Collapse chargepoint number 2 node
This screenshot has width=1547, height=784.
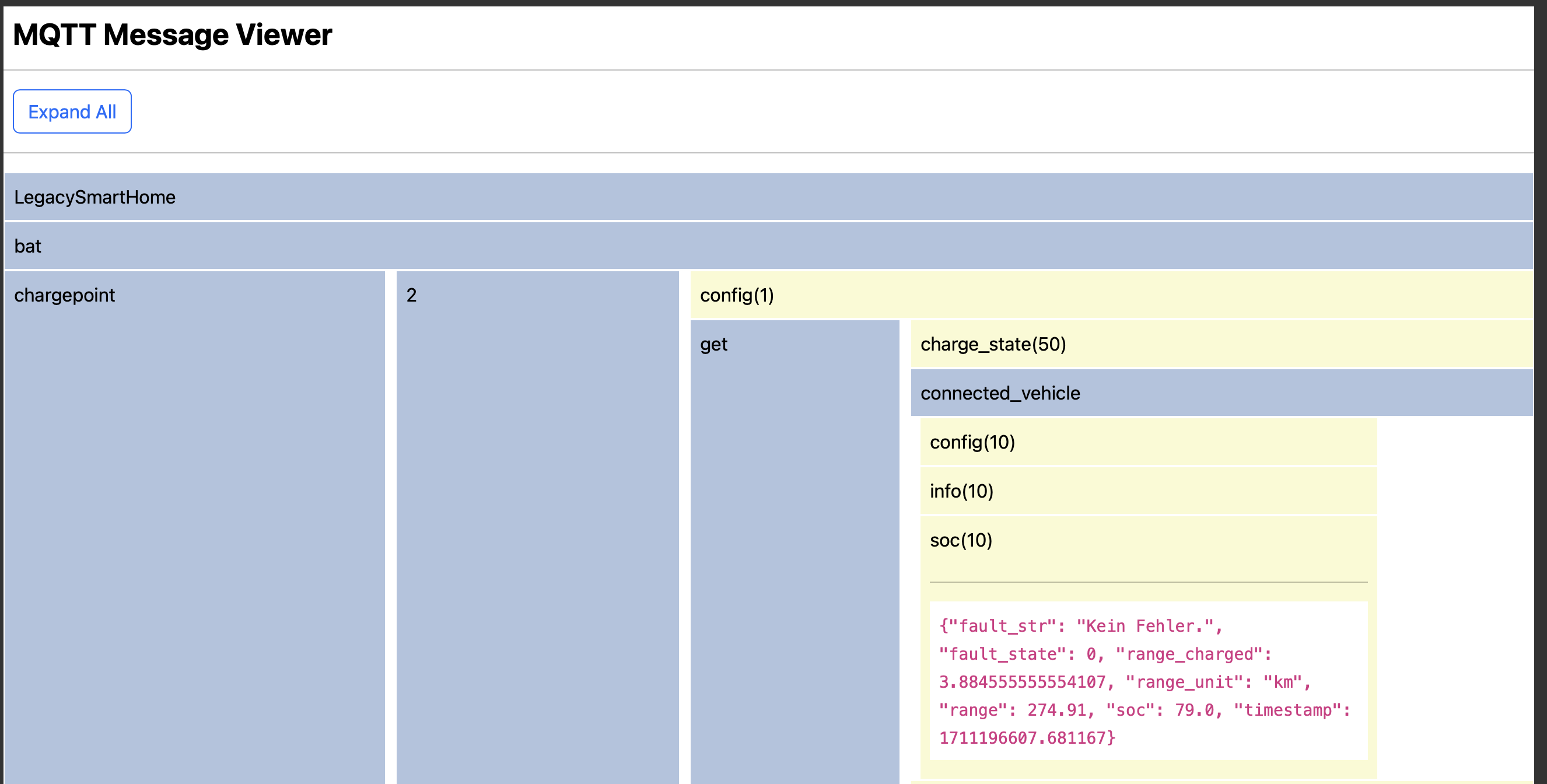(x=411, y=296)
